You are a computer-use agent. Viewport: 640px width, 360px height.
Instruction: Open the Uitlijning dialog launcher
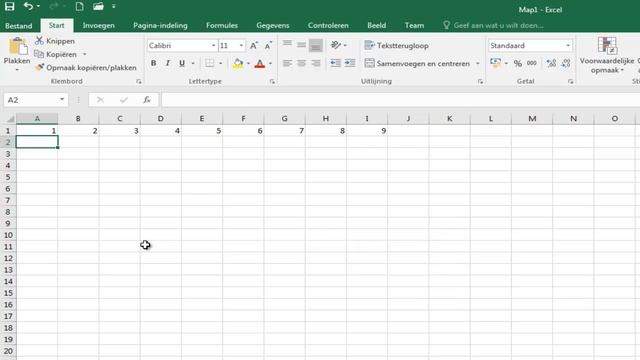480,82
